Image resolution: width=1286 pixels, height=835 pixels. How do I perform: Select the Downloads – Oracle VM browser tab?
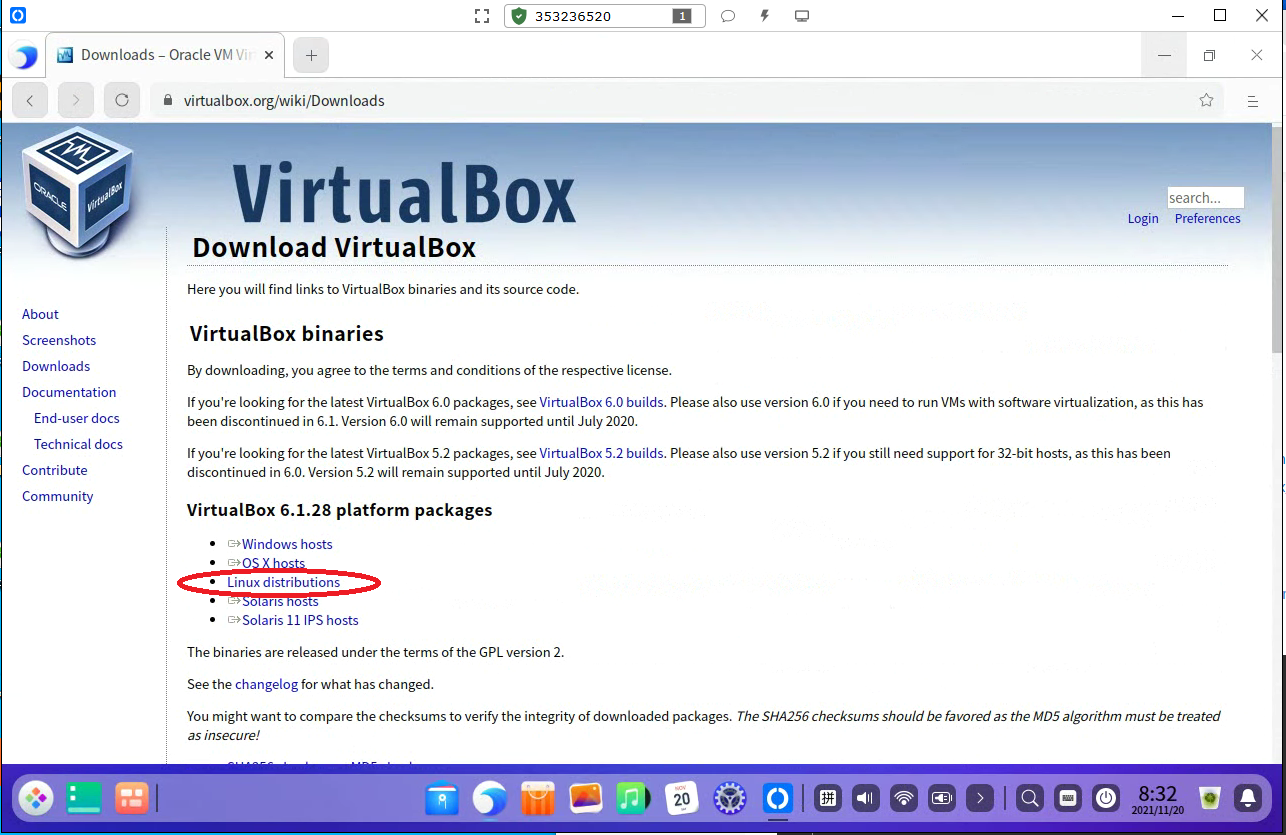167,55
